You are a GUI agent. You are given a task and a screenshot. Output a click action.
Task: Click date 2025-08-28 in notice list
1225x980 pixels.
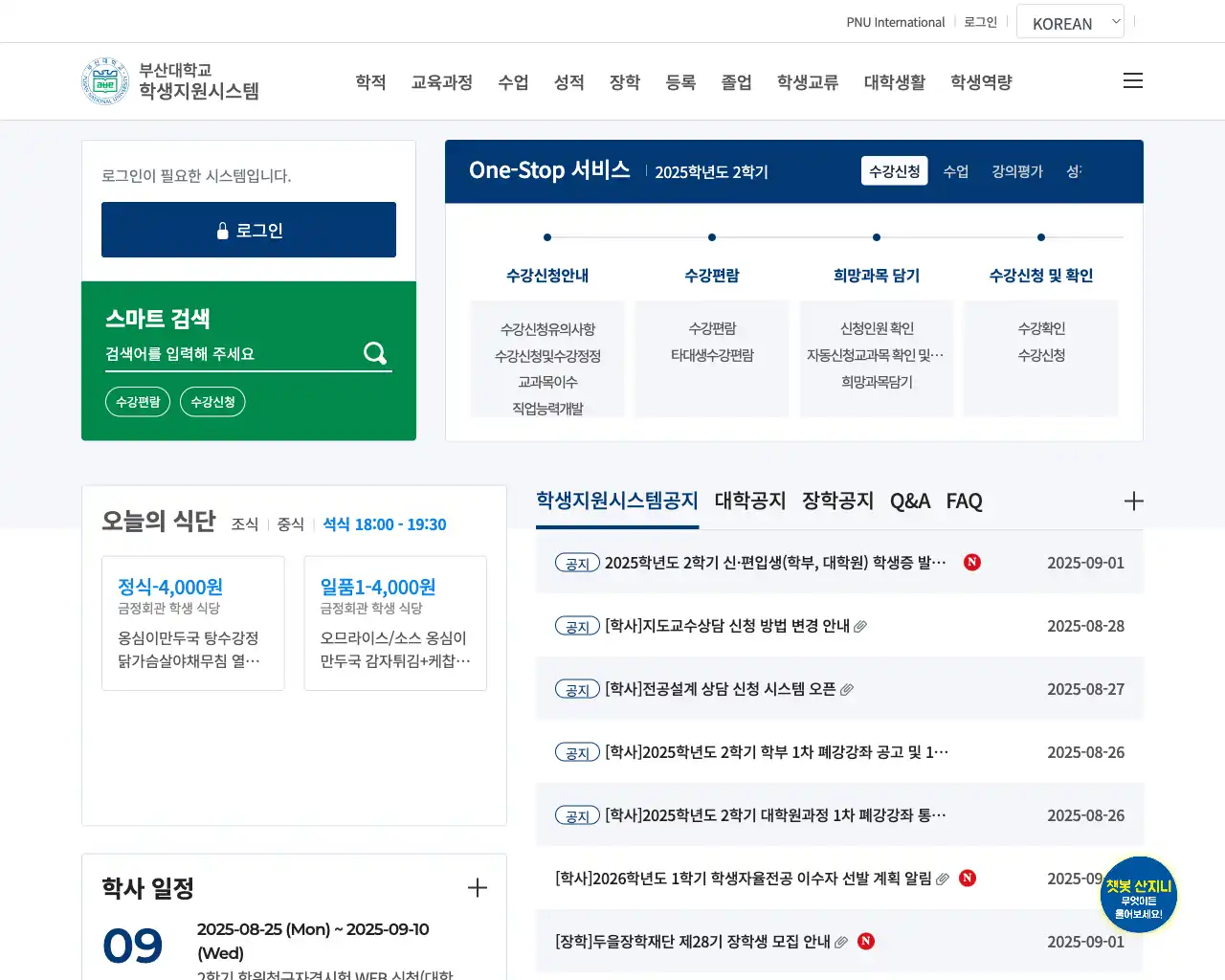(1085, 626)
